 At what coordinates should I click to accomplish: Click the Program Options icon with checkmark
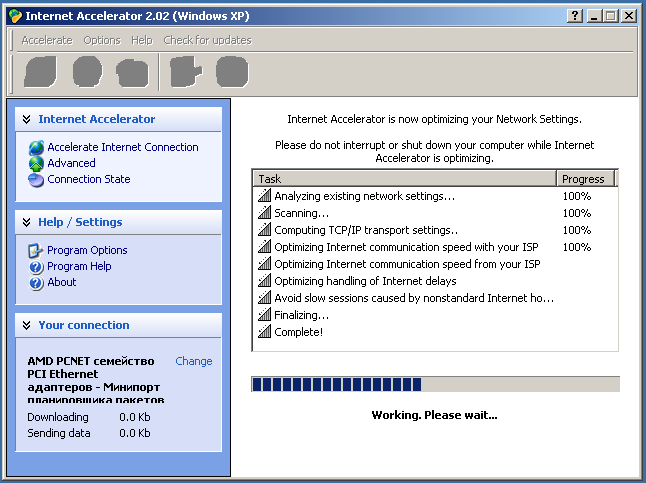[x=35, y=251]
